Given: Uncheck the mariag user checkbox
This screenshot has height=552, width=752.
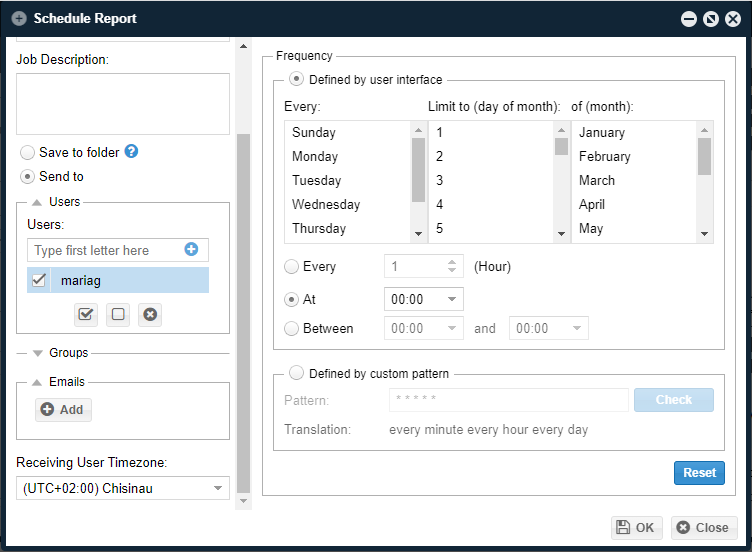Looking at the screenshot, I should [39, 281].
